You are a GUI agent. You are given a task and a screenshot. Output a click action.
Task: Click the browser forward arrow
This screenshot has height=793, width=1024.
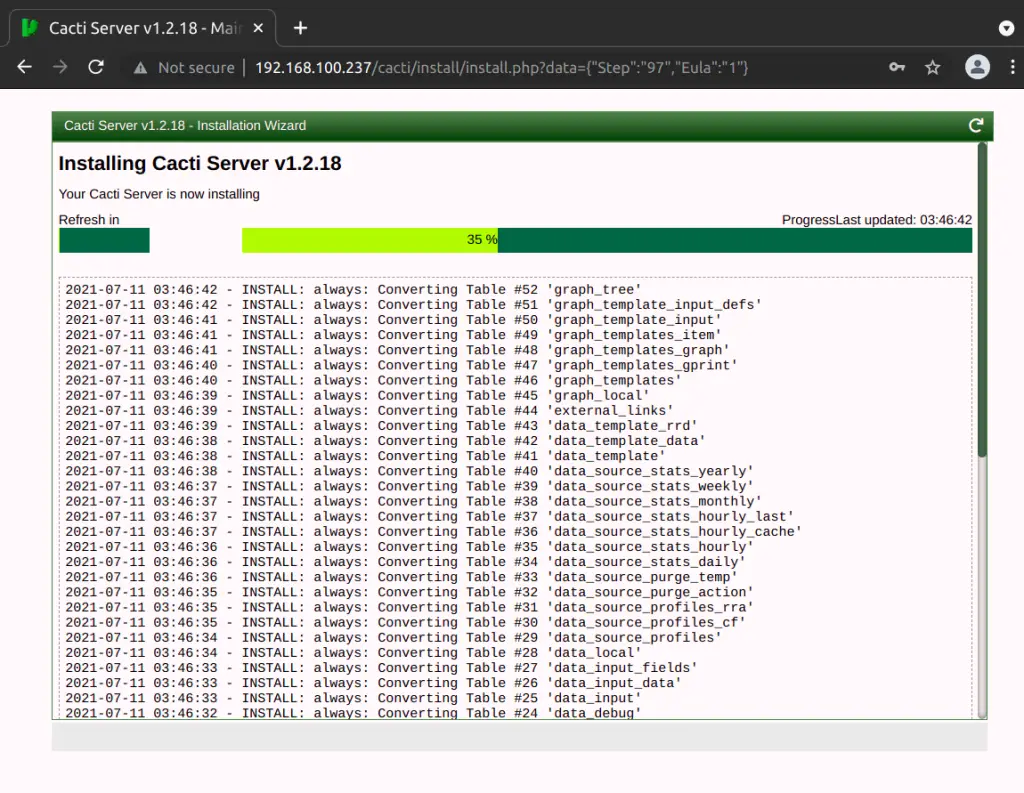(x=61, y=67)
